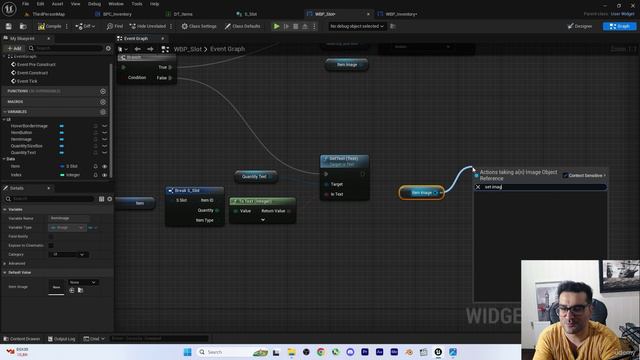Click the Browse to asset icon in toolbar
Screen dimensions: 640x360
coord(23,26)
